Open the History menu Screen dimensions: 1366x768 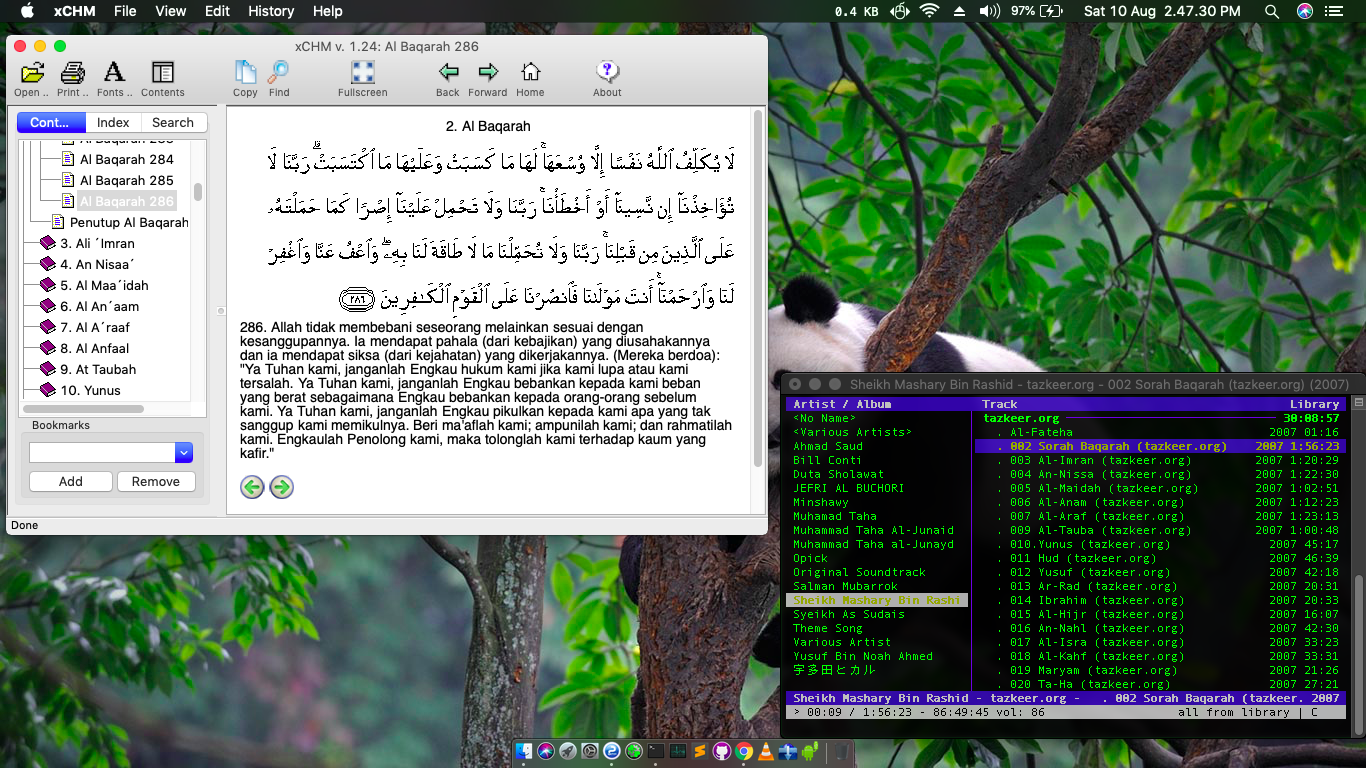tap(271, 11)
